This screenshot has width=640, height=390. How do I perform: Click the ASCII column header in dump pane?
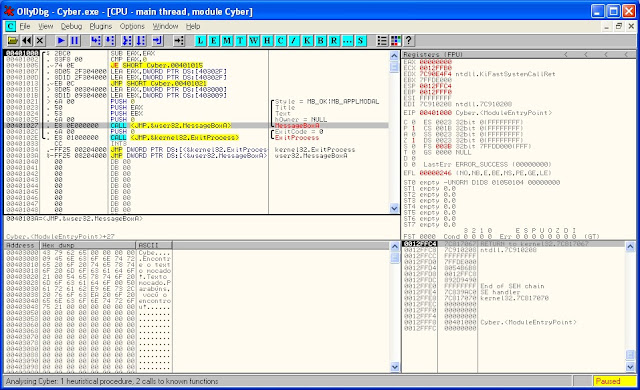pos(154,245)
